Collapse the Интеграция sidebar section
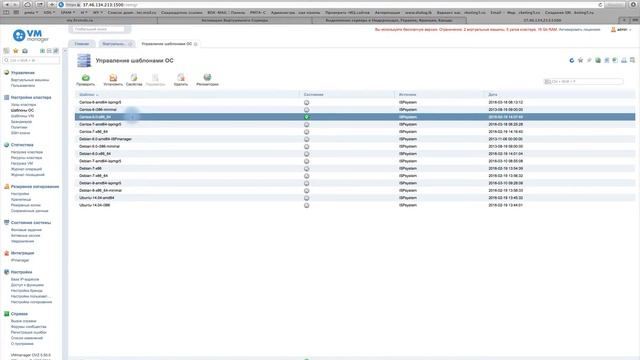 (22, 253)
